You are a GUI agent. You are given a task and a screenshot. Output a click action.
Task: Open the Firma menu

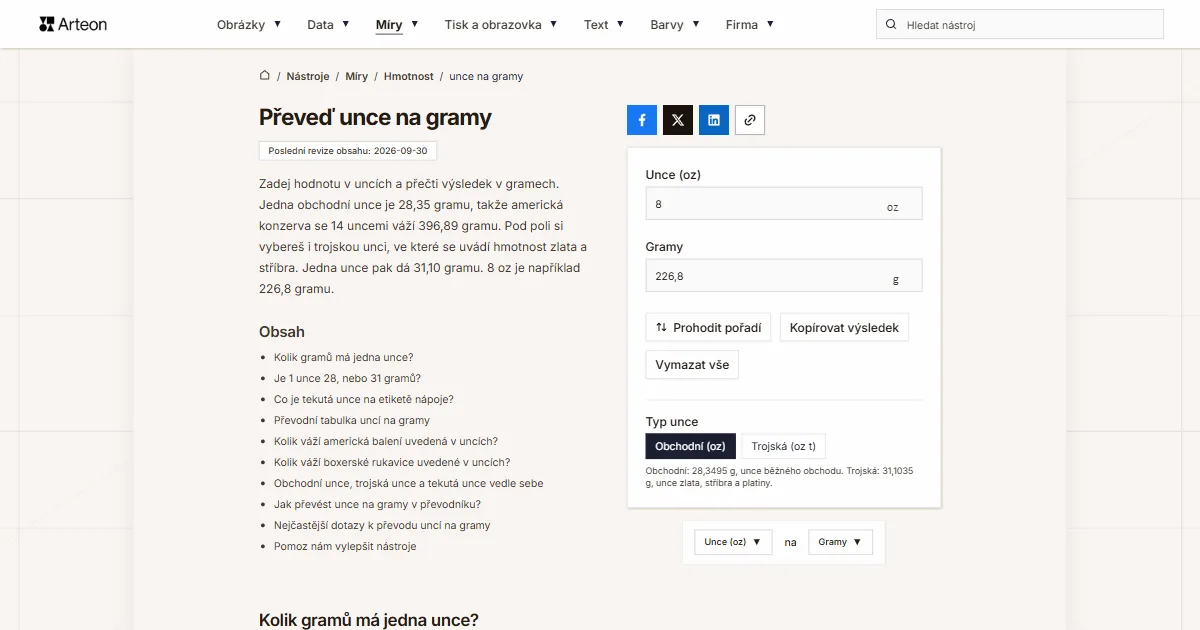click(x=750, y=25)
